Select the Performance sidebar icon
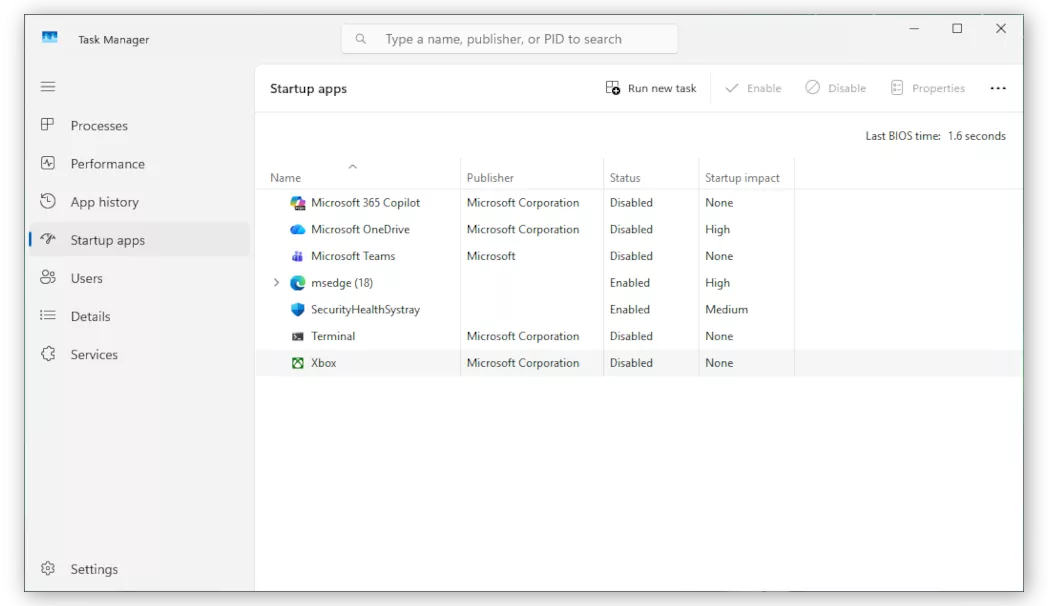This screenshot has height=606, width=1048. [48, 163]
